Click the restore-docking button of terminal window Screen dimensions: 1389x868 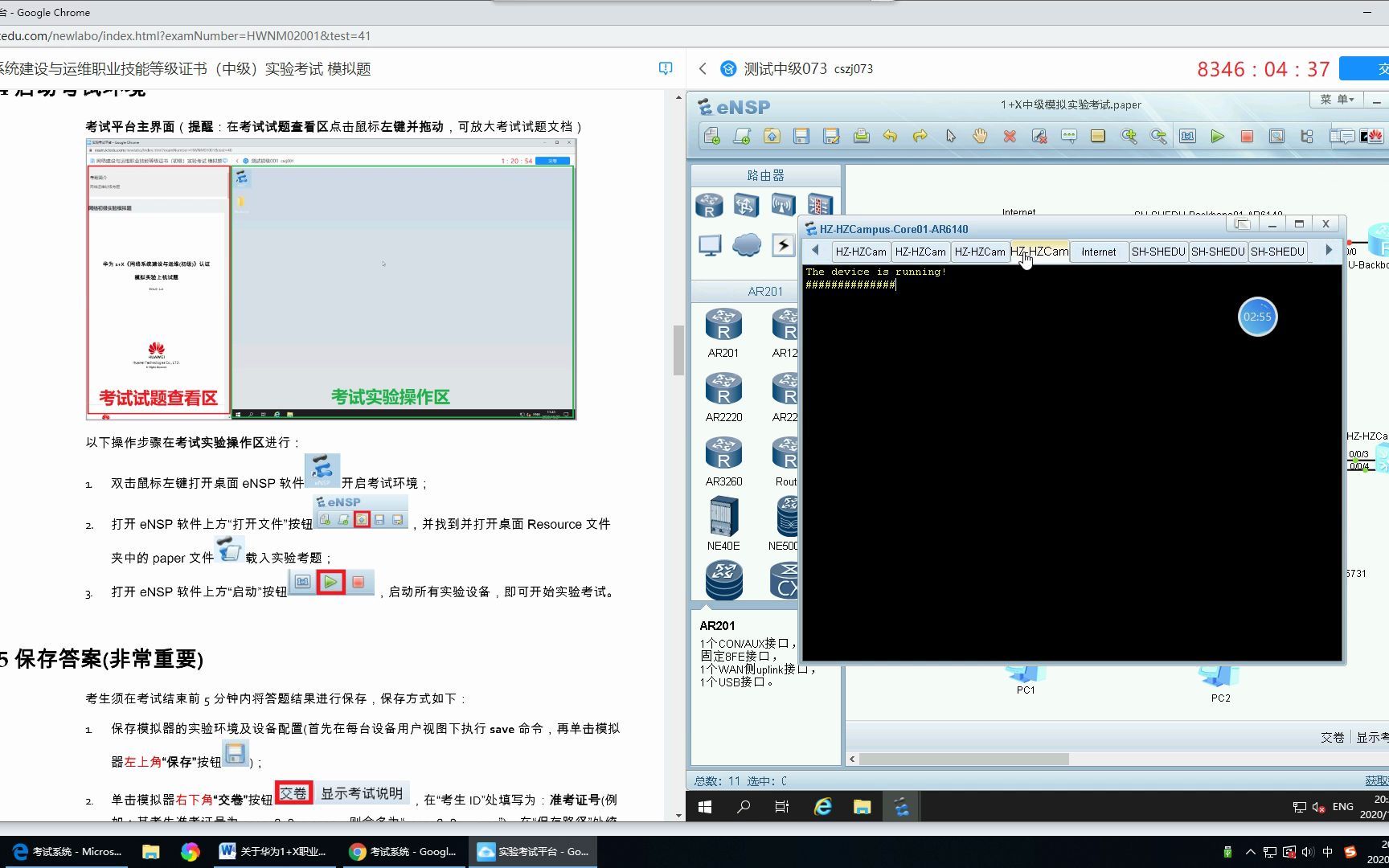click(x=1243, y=224)
